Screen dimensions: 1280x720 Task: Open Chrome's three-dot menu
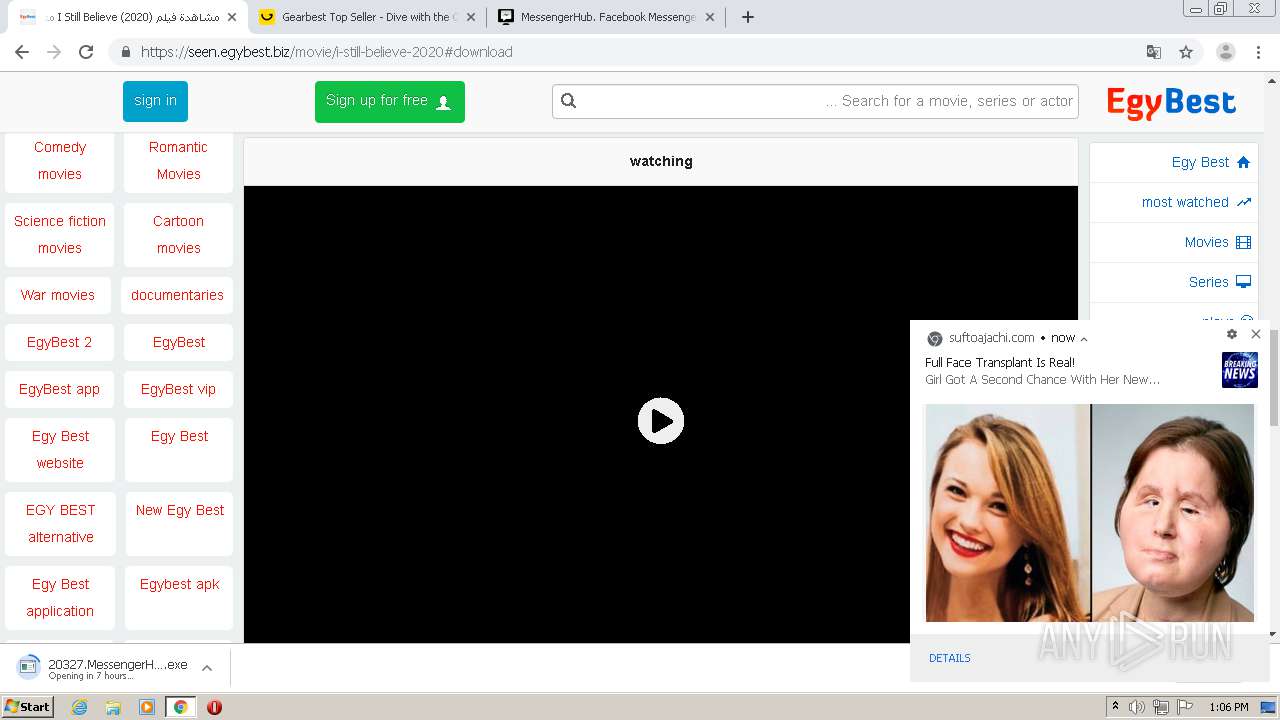tap(1259, 52)
